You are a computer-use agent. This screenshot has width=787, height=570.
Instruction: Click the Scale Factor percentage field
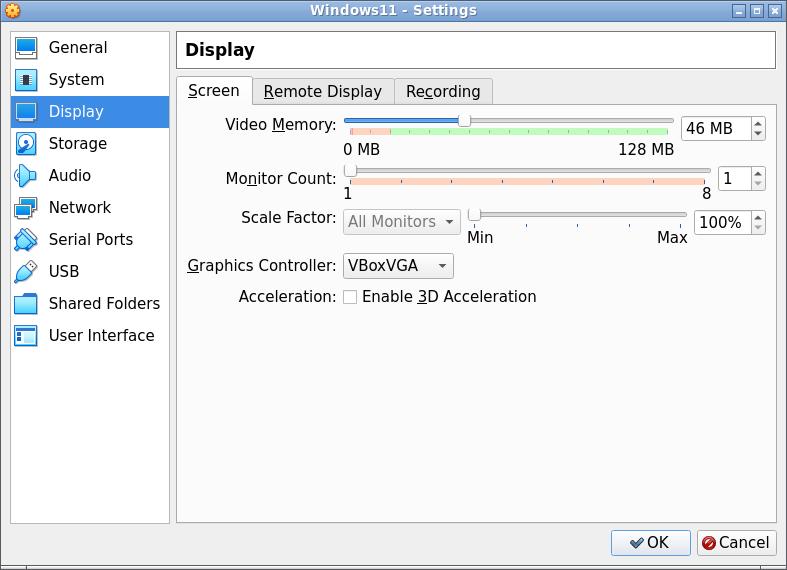[720, 222]
